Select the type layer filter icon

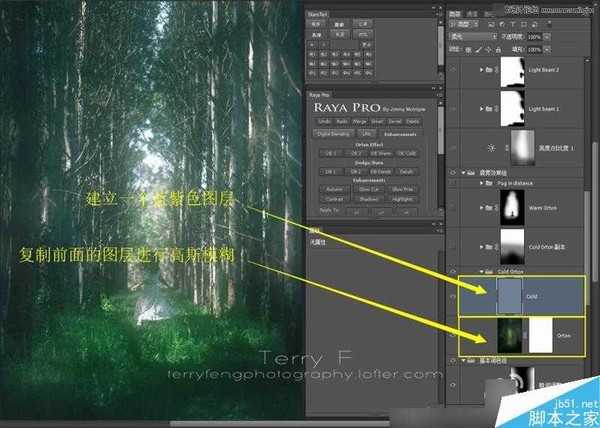pyautogui.click(x=514, y=24)
